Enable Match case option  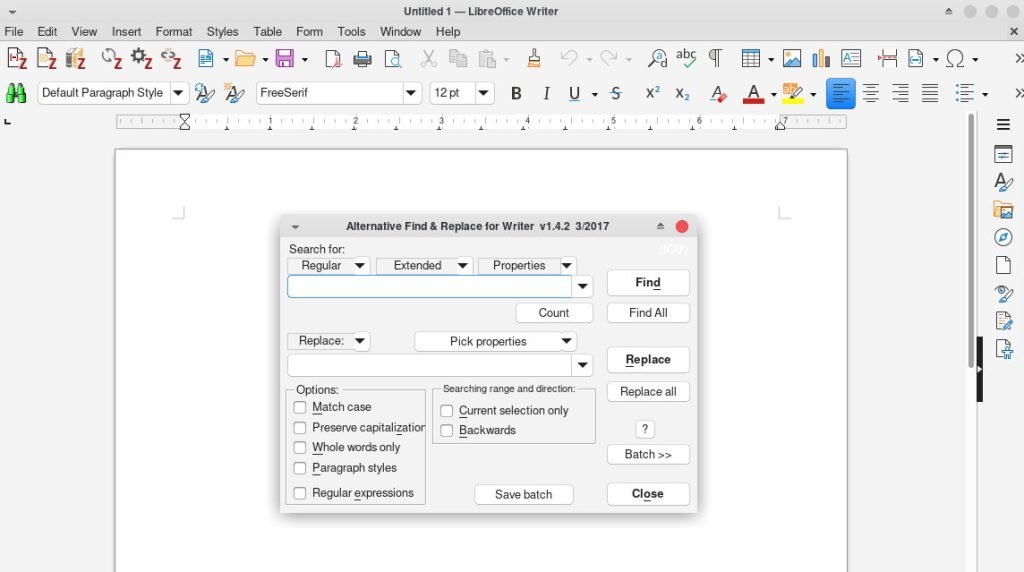pos(300,407)
